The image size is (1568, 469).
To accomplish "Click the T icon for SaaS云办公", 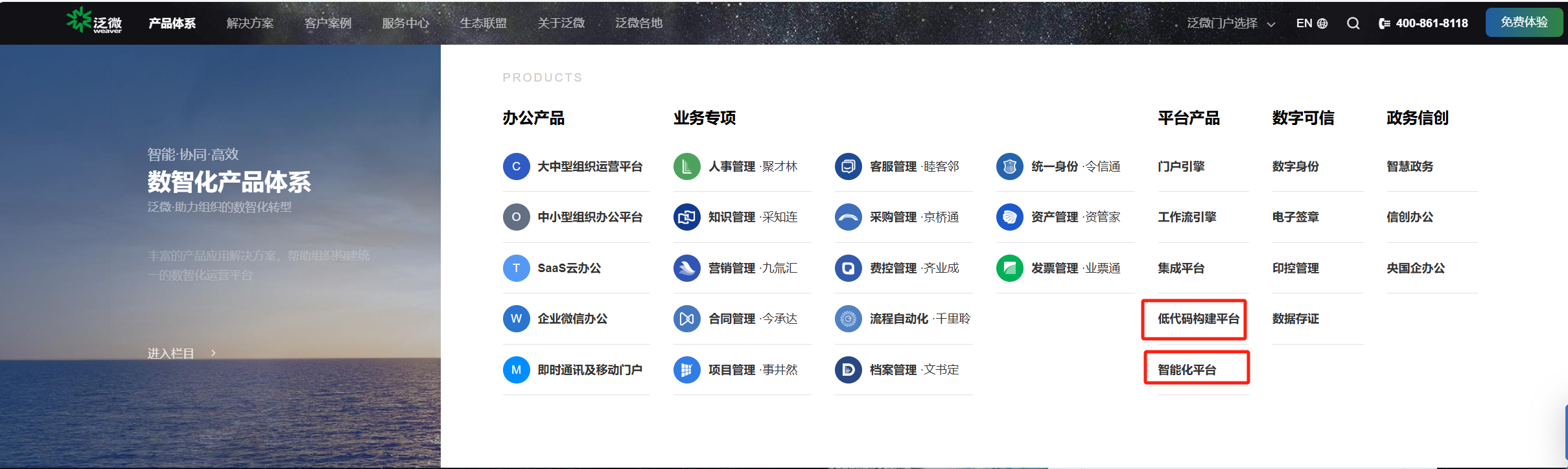I will coord(516,268).
